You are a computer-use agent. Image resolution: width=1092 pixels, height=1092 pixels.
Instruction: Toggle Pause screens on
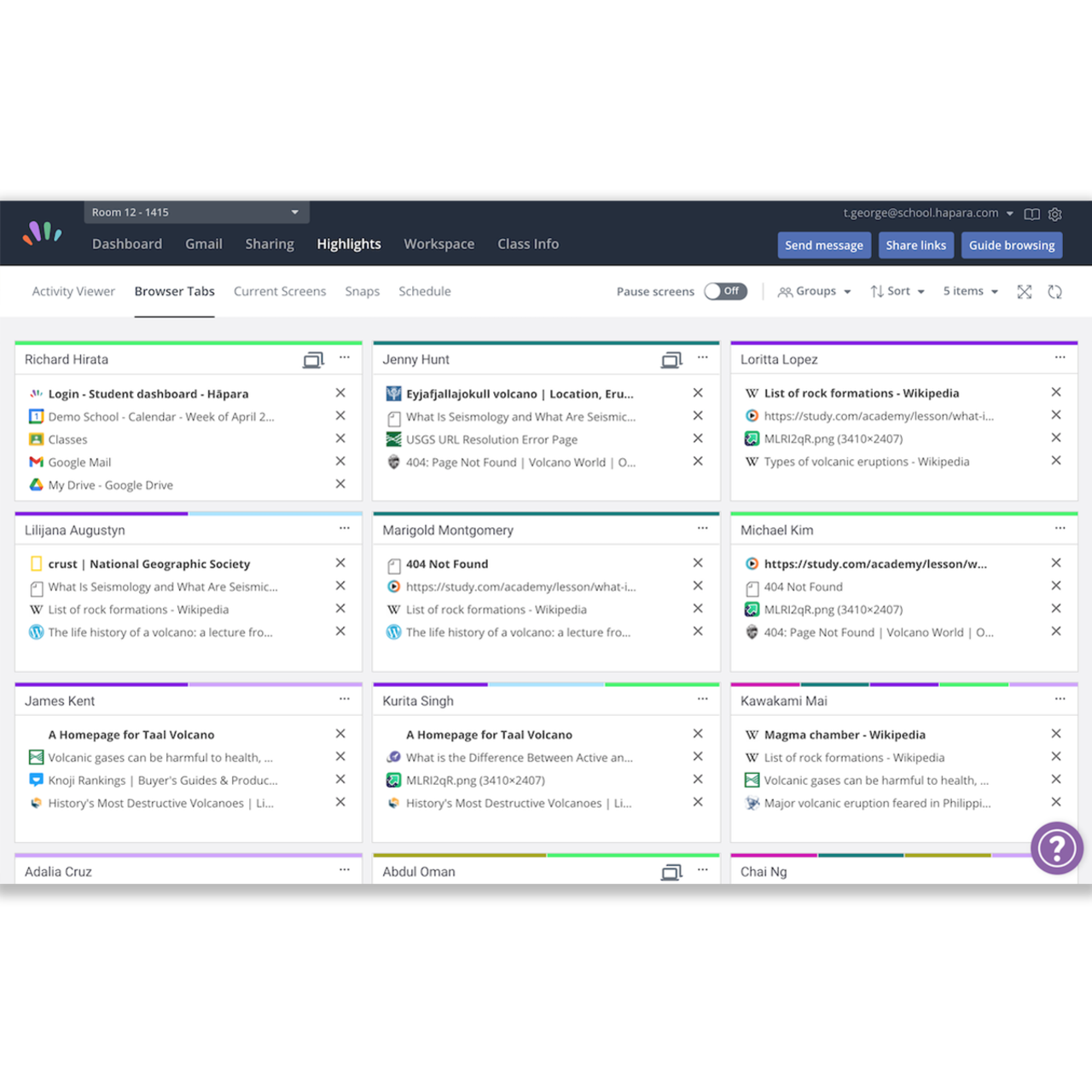tap(725, 291)
